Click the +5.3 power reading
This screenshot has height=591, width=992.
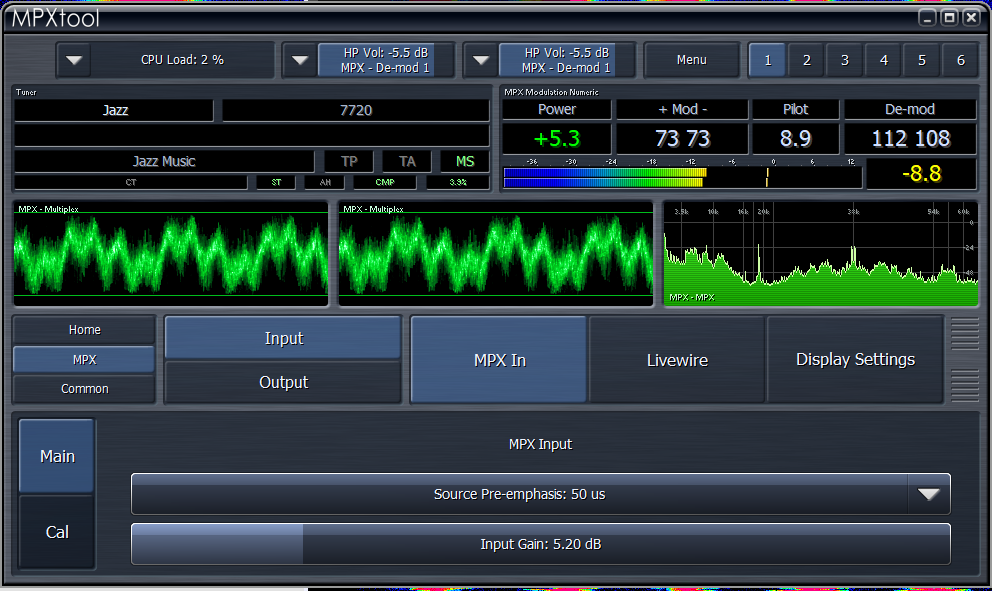tap(557, 139)
